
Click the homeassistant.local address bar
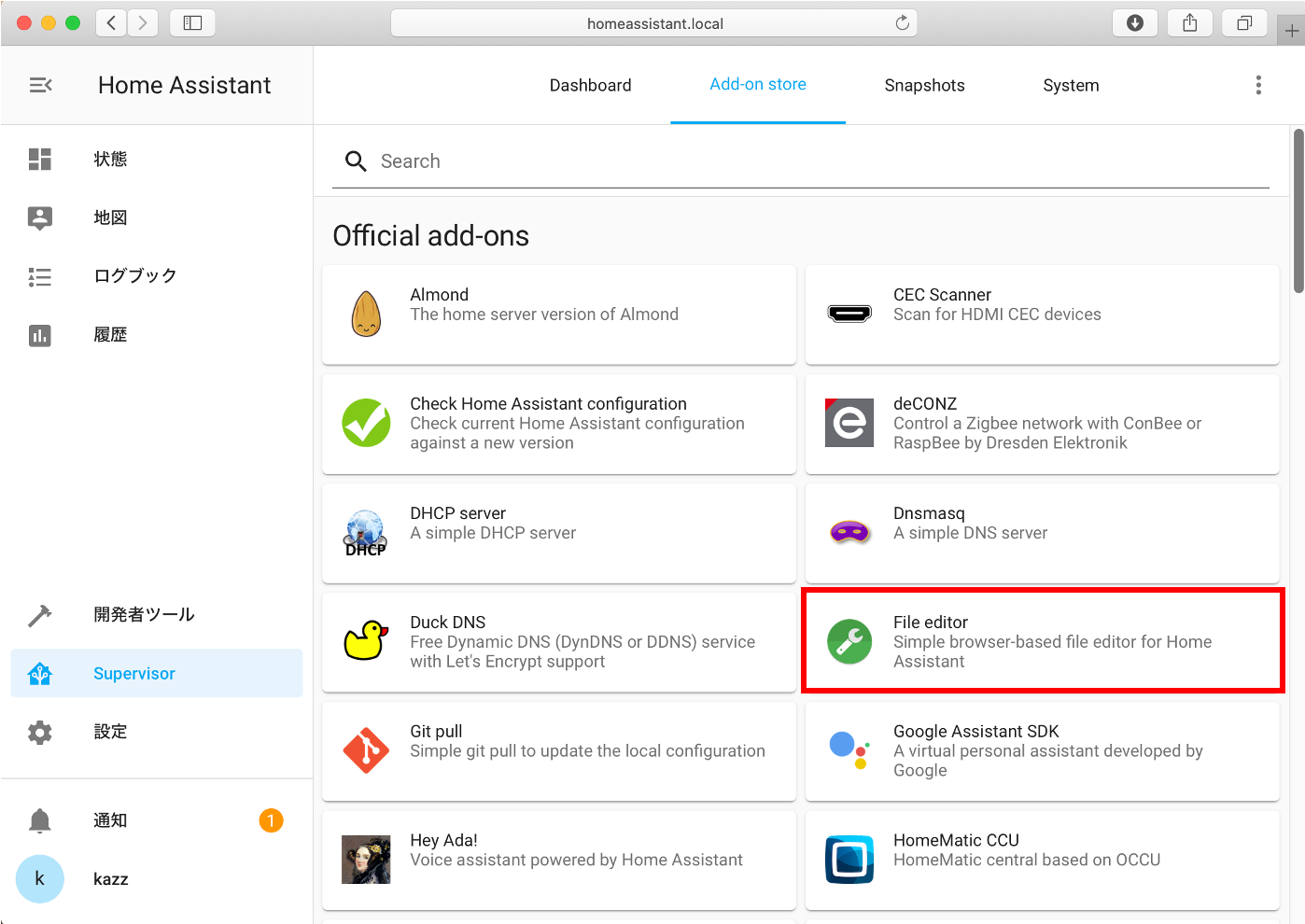(x=654, y=23)
